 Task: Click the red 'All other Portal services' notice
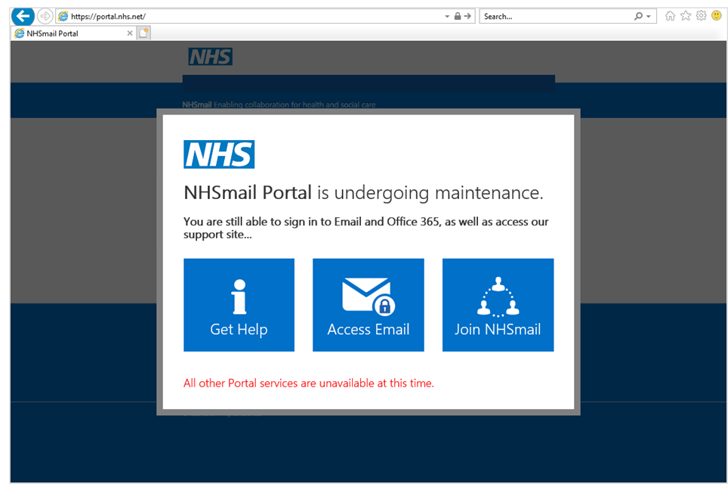(x=309, y=383)
